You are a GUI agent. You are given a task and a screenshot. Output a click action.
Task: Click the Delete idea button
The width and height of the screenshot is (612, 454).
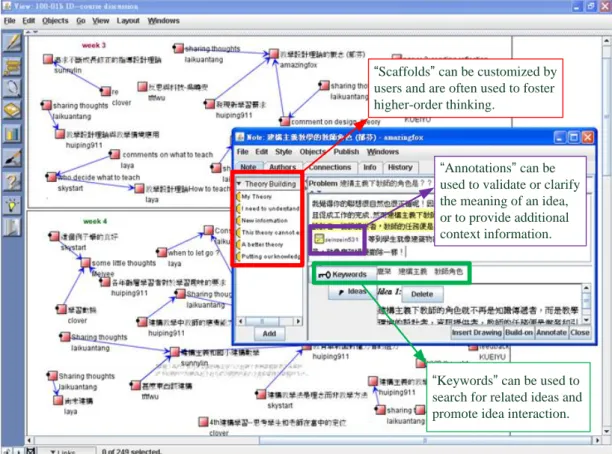[x=422, y=294]
